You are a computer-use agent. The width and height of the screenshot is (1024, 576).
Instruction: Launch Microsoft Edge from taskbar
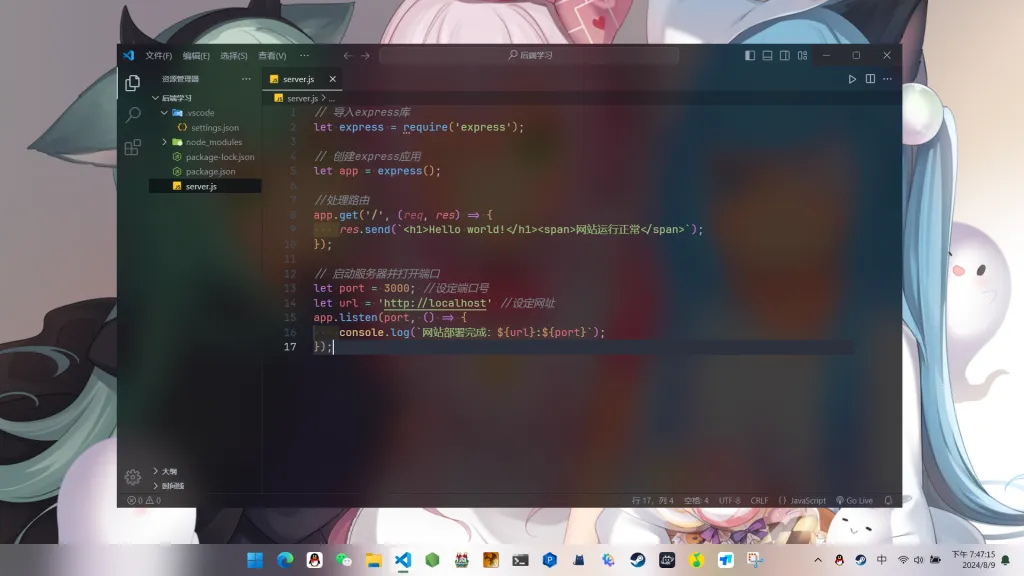pos(285,560)
